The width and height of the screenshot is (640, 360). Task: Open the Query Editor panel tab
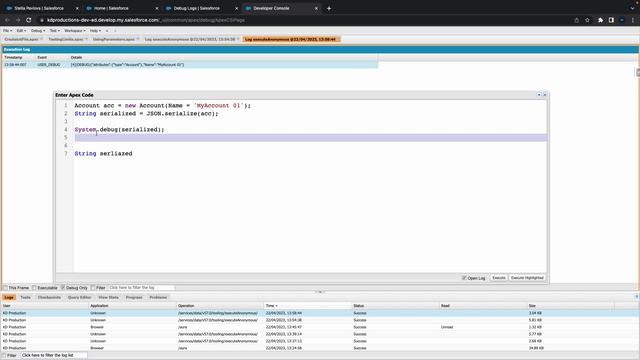click(79, 298)
